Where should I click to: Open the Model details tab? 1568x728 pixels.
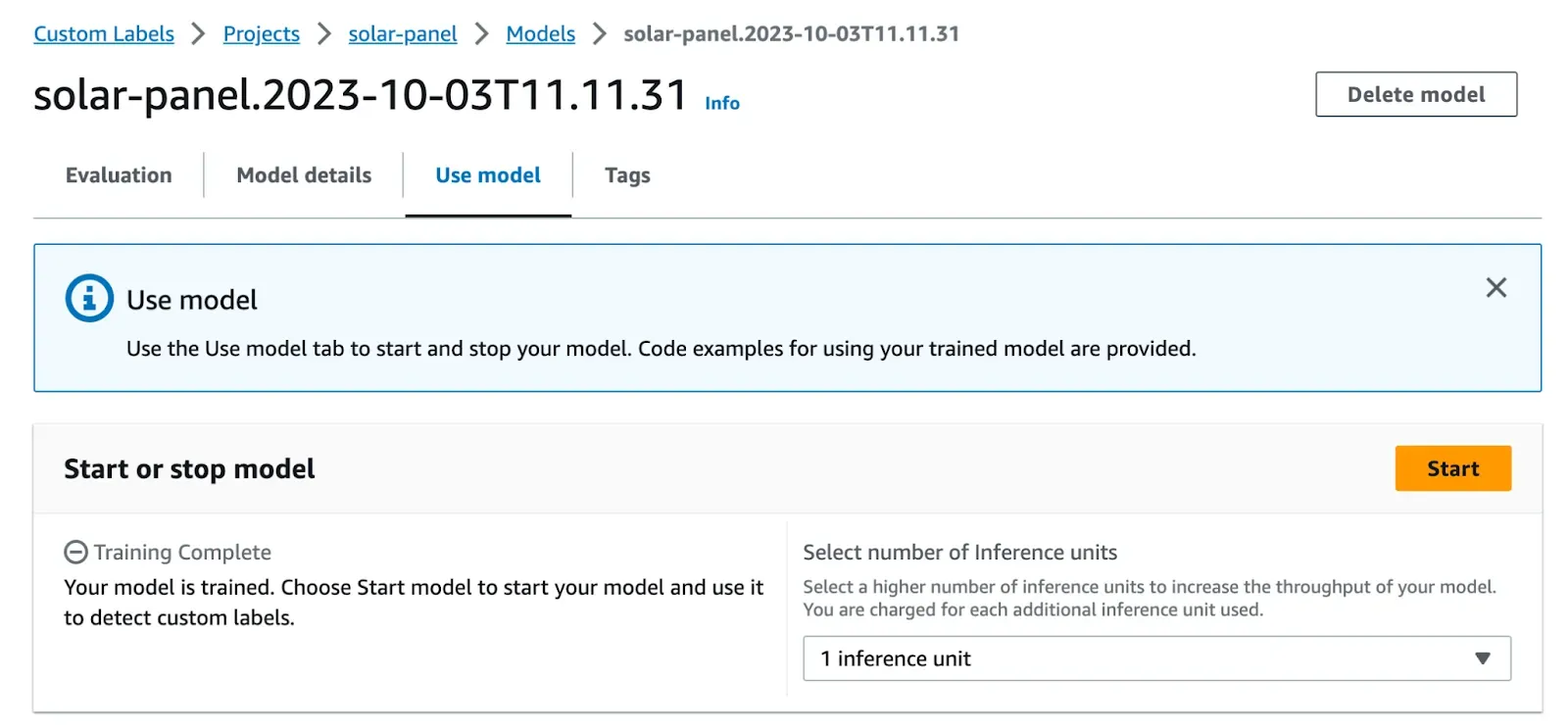(304, 175)
